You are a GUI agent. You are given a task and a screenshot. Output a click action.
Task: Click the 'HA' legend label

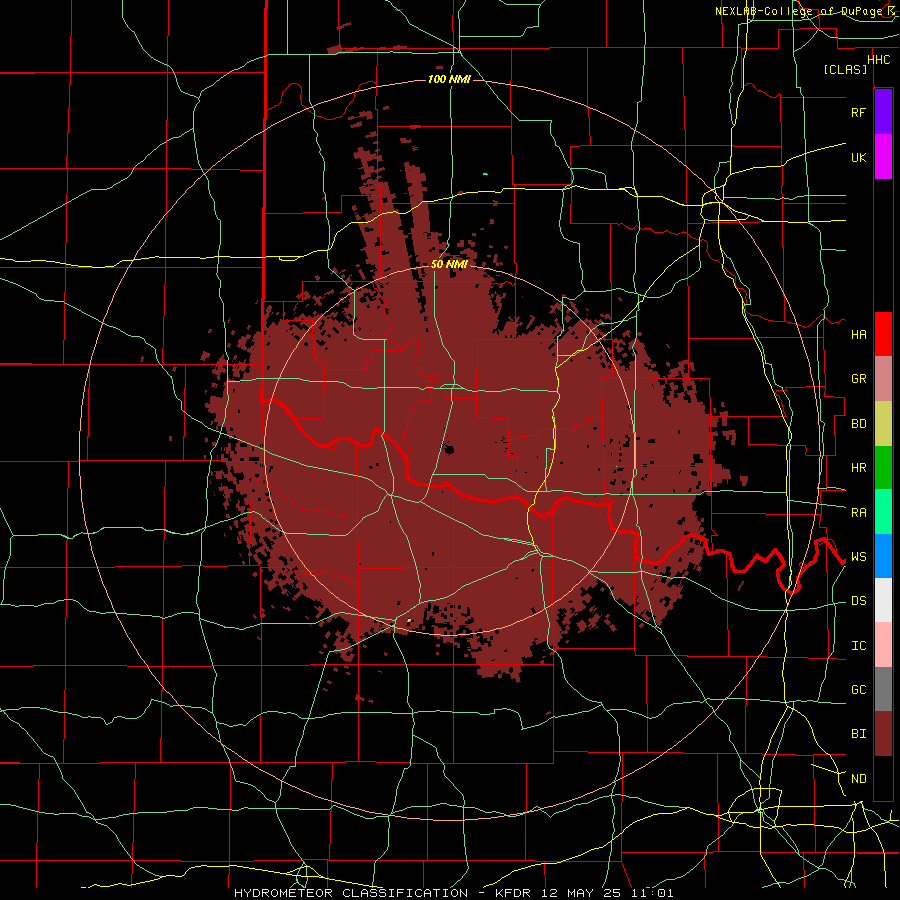coord(858,334)
